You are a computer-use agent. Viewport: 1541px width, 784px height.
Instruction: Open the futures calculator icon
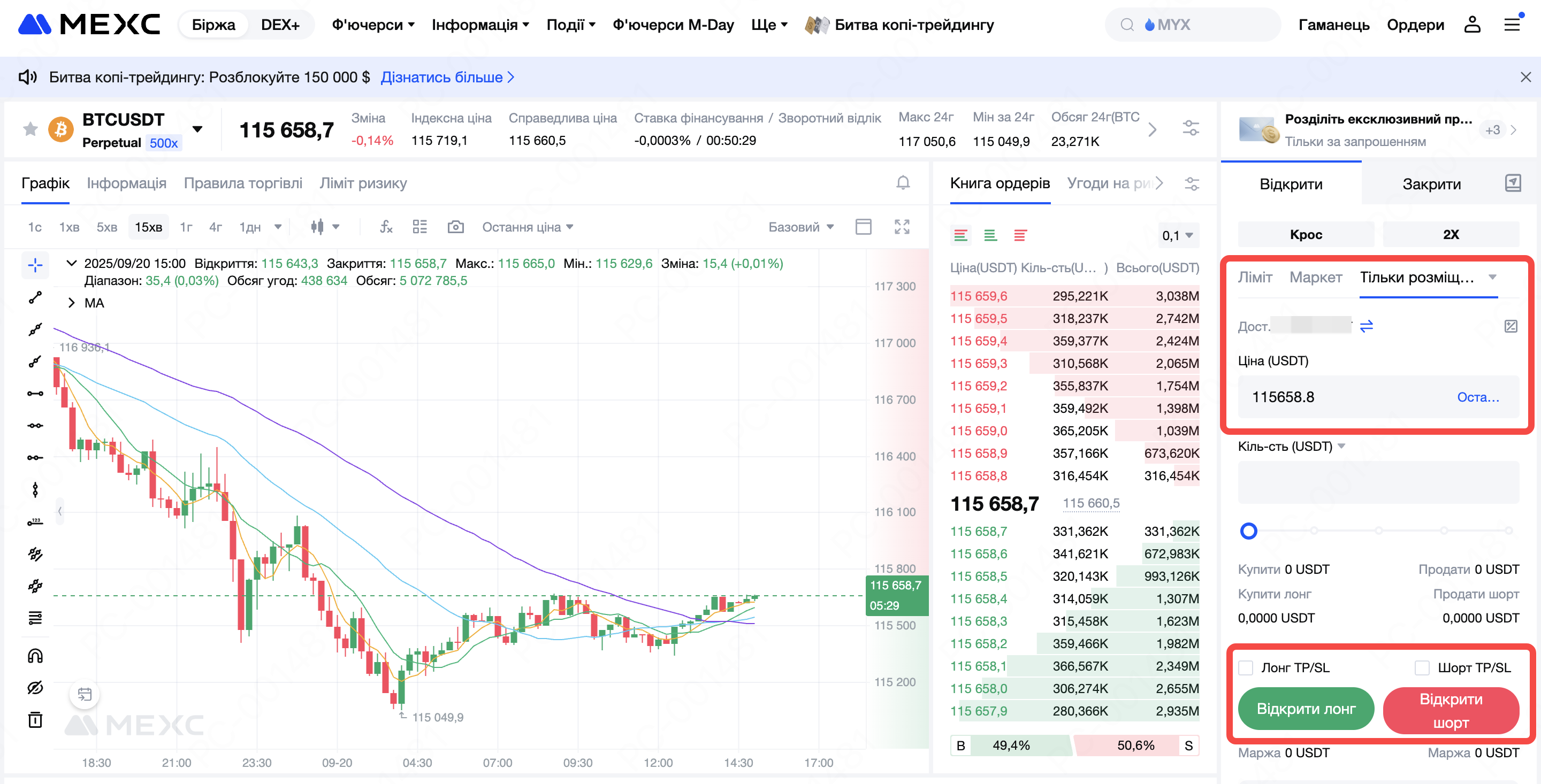pyautogui.click(x=1511, y=327)
